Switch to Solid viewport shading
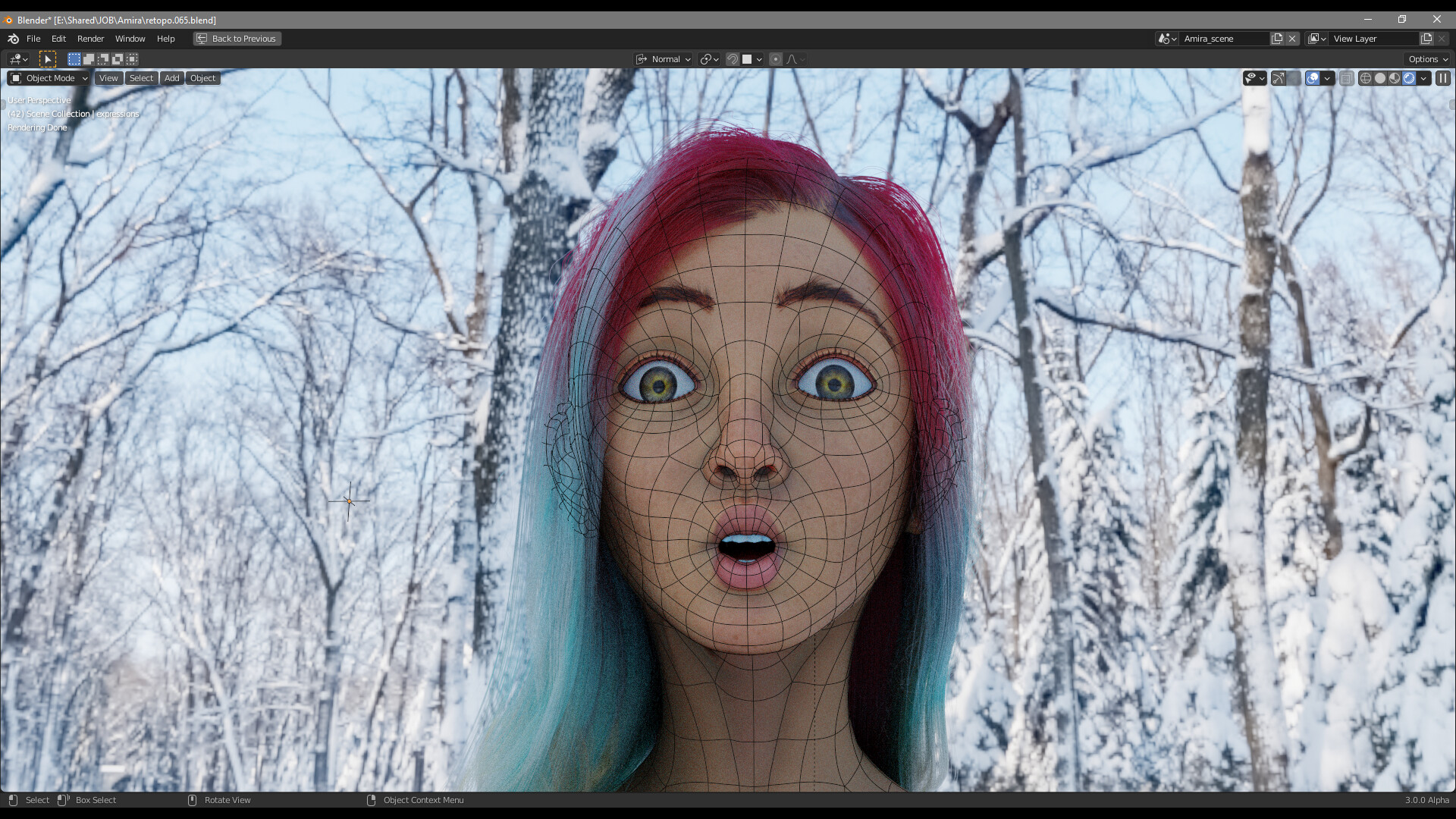This screenshot has height=819, width=1456. 1380,78
